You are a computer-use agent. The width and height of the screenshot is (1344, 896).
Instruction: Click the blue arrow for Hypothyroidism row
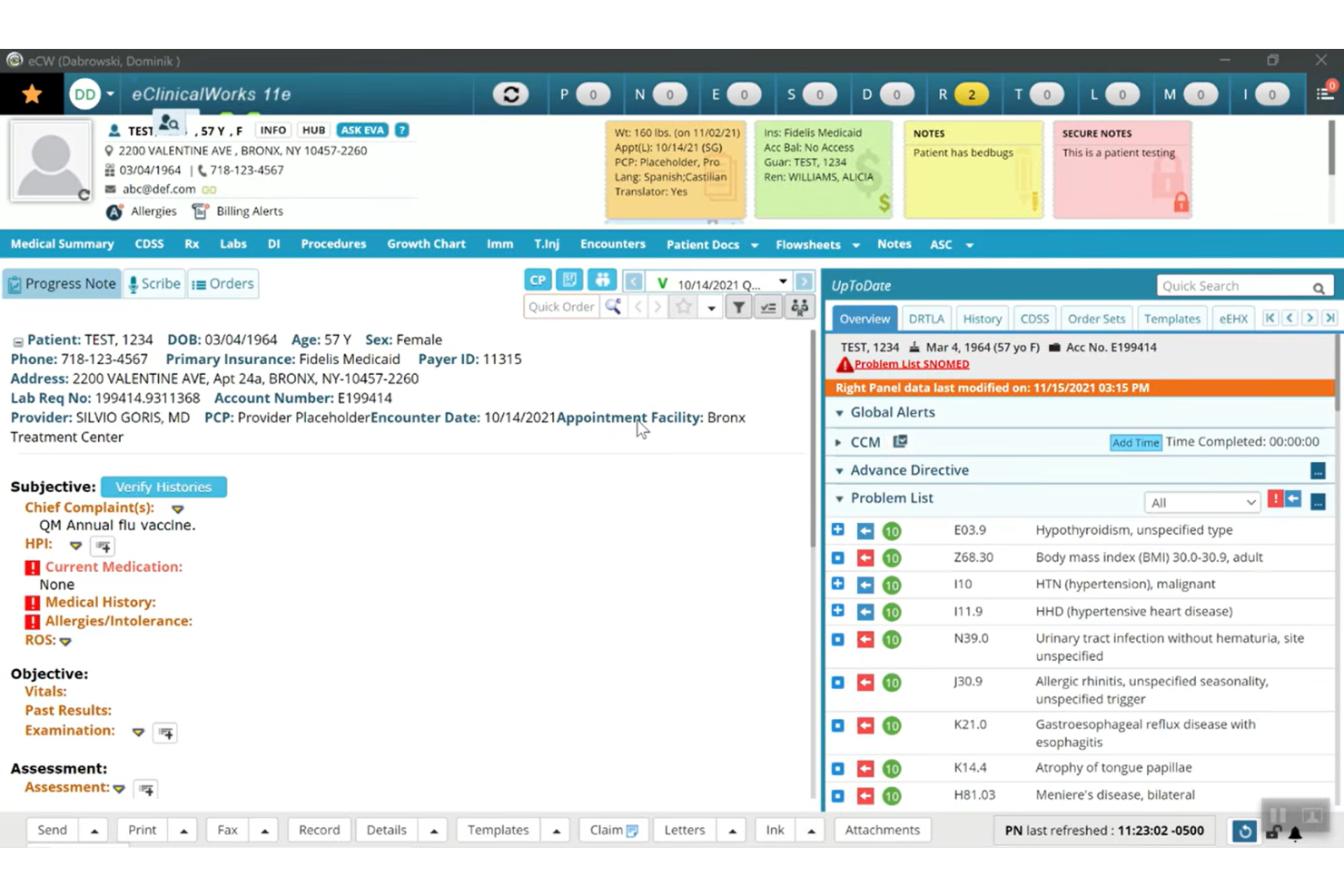pos(865,531)
